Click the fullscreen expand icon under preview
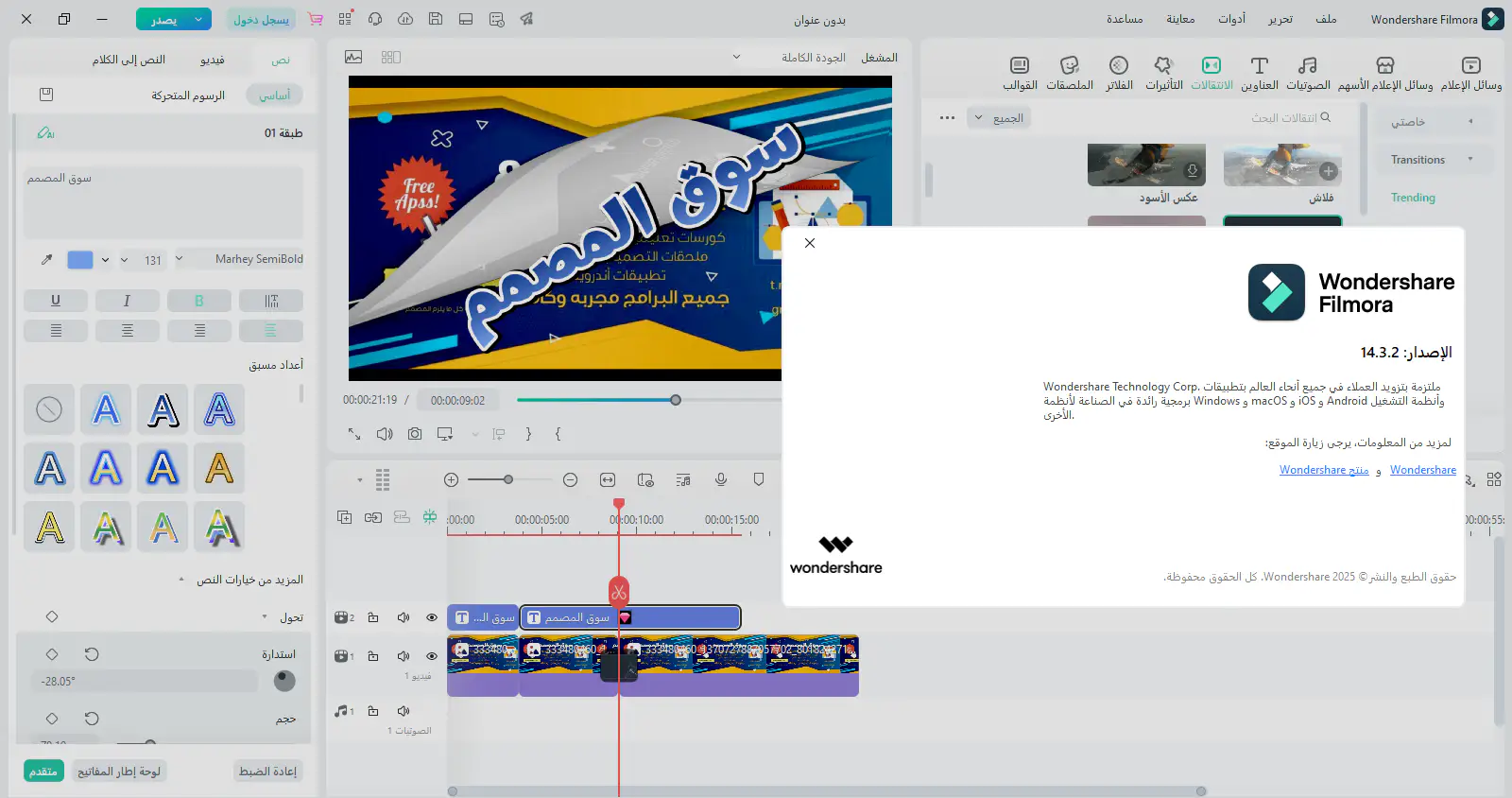1512x798 pixels. tap(354, 434)
